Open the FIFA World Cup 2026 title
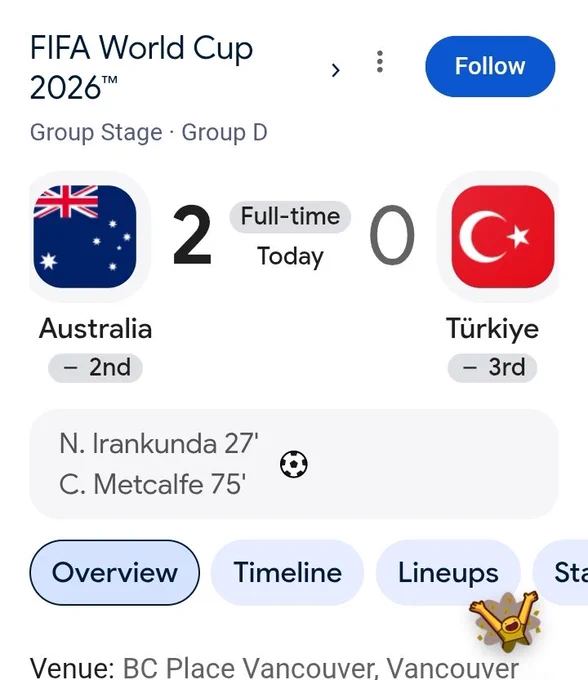This screenshot has height=680, width=588. coord(141,67)
